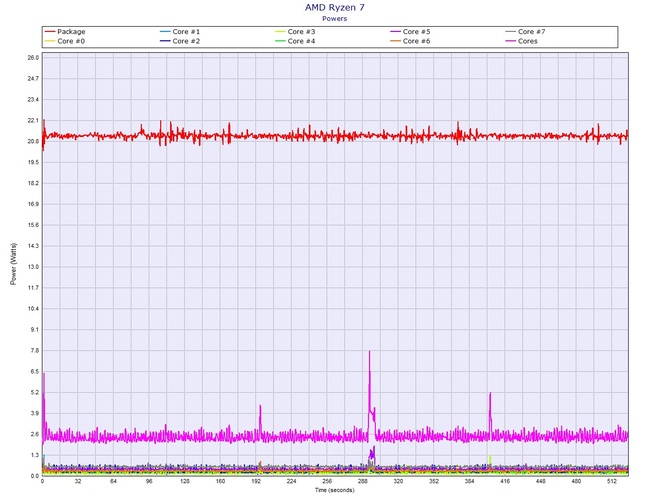The width and height of the screenshot is (670, 502).
Task: Click the 96 x-axis tick label
Action: [x=149, y=481]
